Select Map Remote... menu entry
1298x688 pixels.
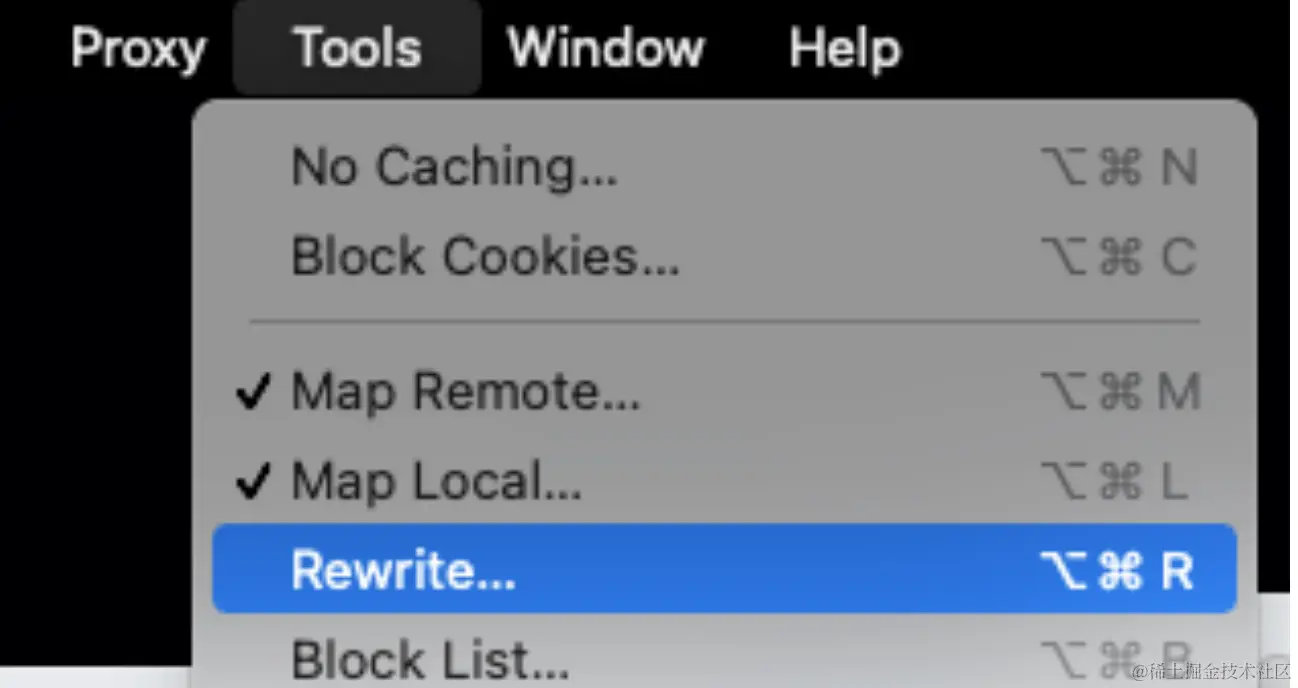click(x=465, y=392)
